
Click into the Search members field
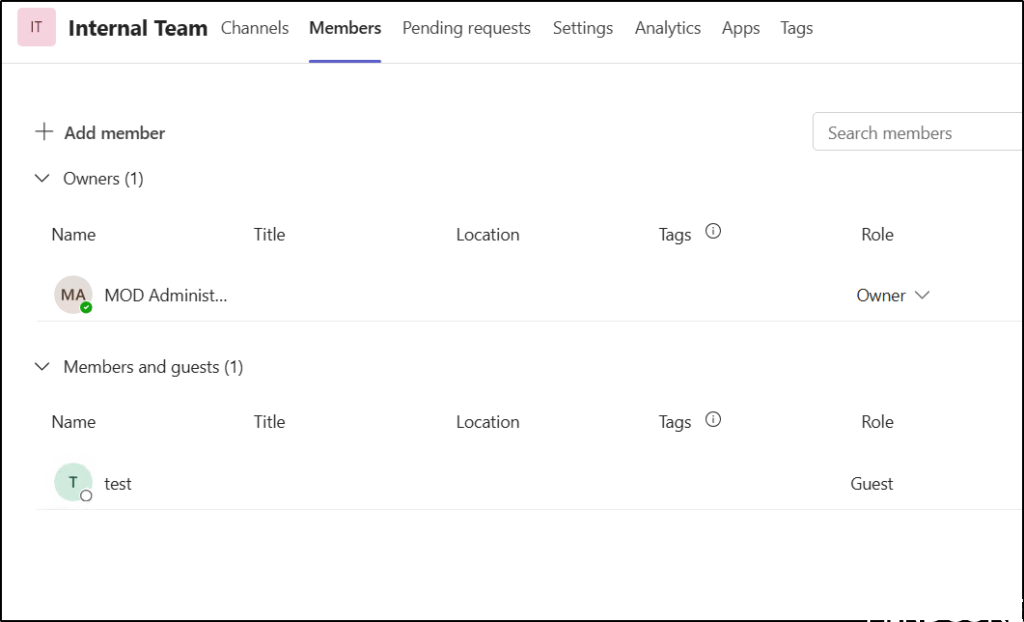[918, 133]
